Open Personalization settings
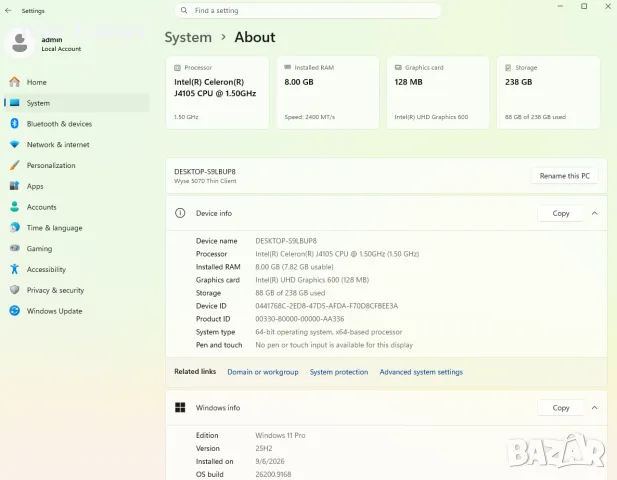This screenshot has height=480, width=617. (x=77, y=165)
